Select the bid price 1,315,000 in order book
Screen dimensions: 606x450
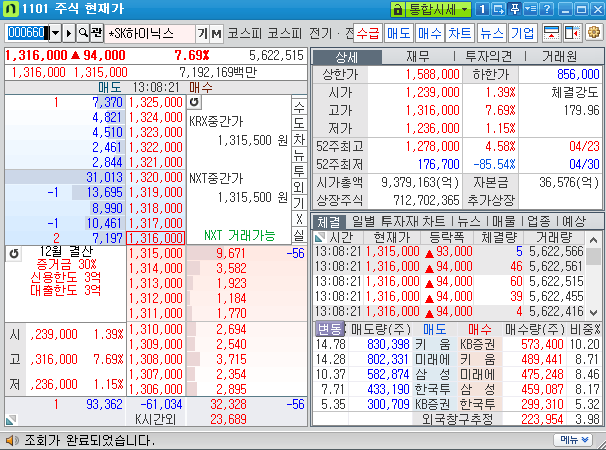click(156, 253)
